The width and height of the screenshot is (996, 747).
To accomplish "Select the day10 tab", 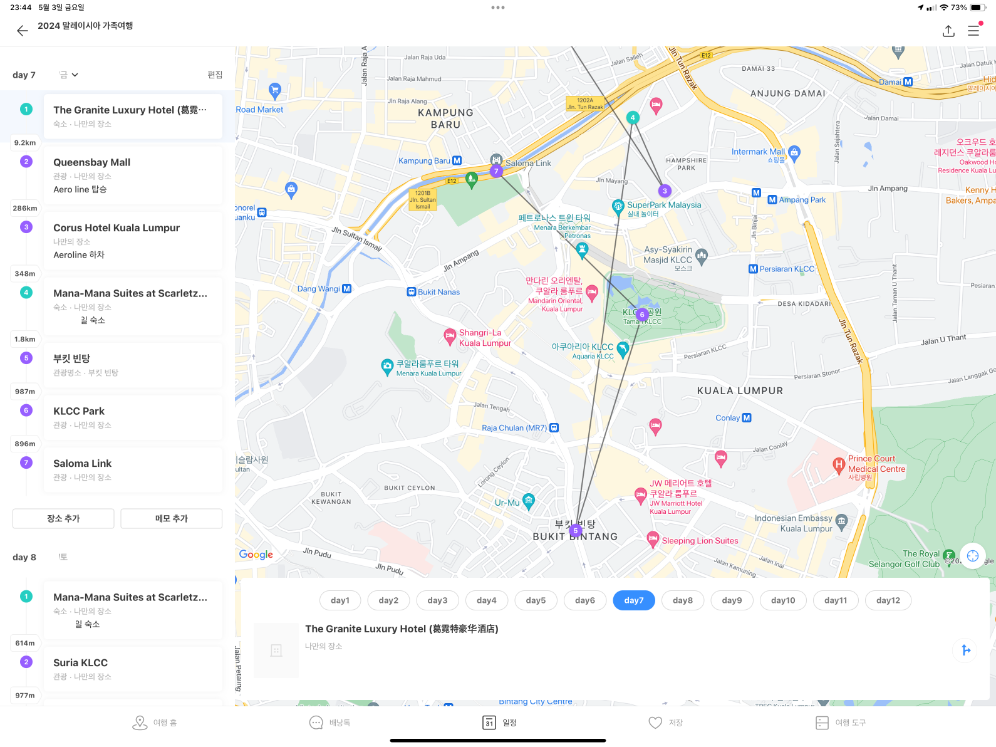I will (783, 600).
